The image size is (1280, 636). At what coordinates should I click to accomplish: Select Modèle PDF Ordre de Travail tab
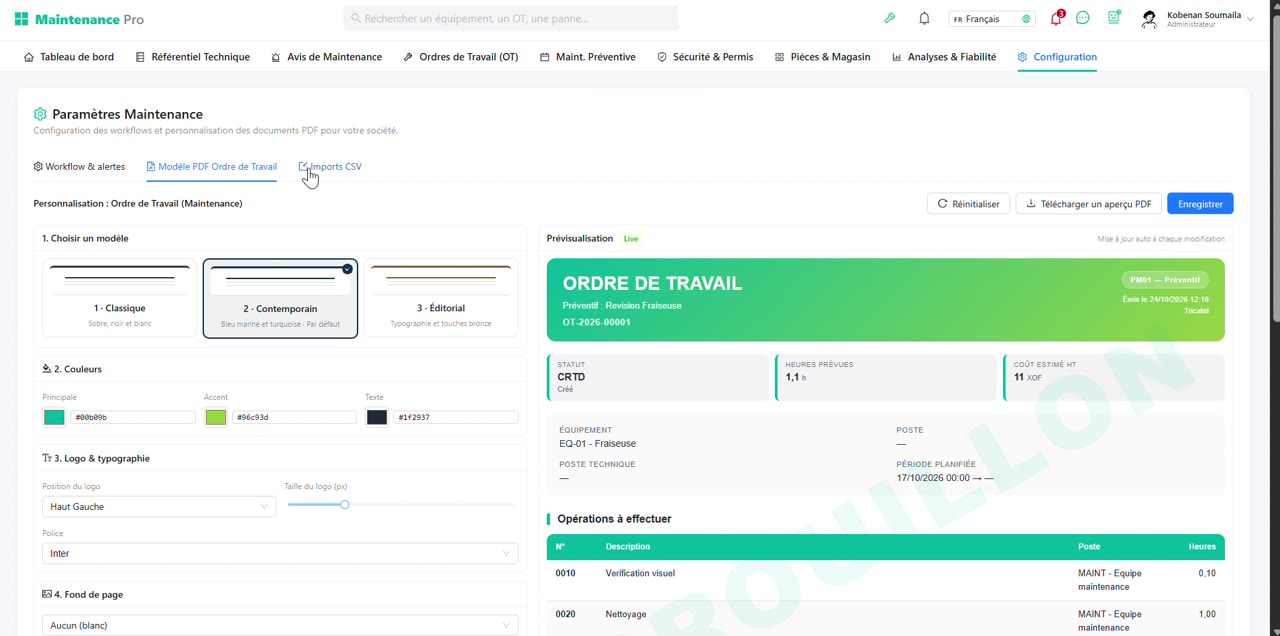point(212,167)
